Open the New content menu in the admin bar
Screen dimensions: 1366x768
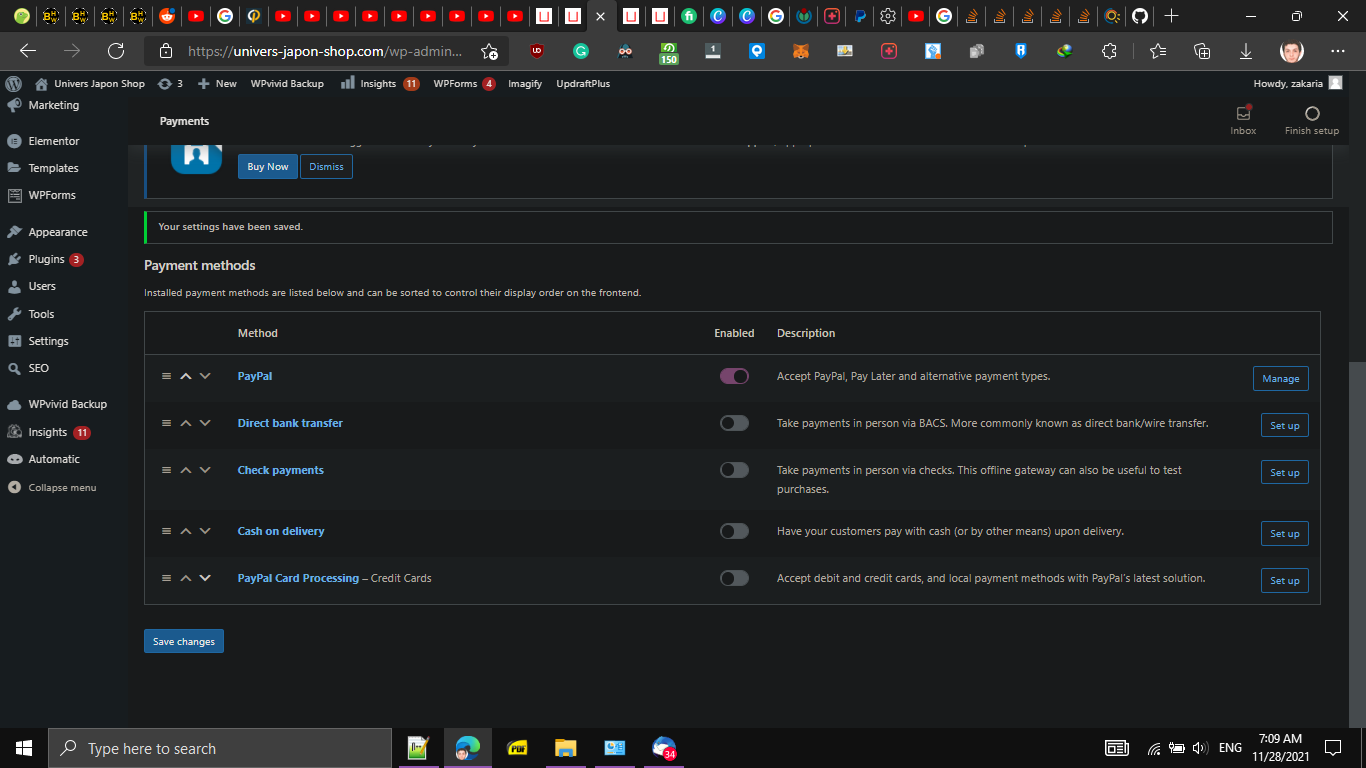217,84
